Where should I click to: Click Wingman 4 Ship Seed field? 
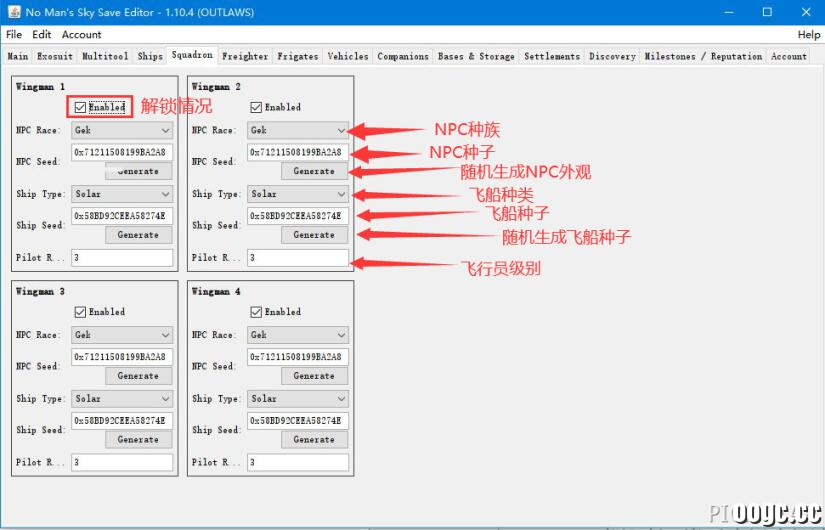point(297,421)
